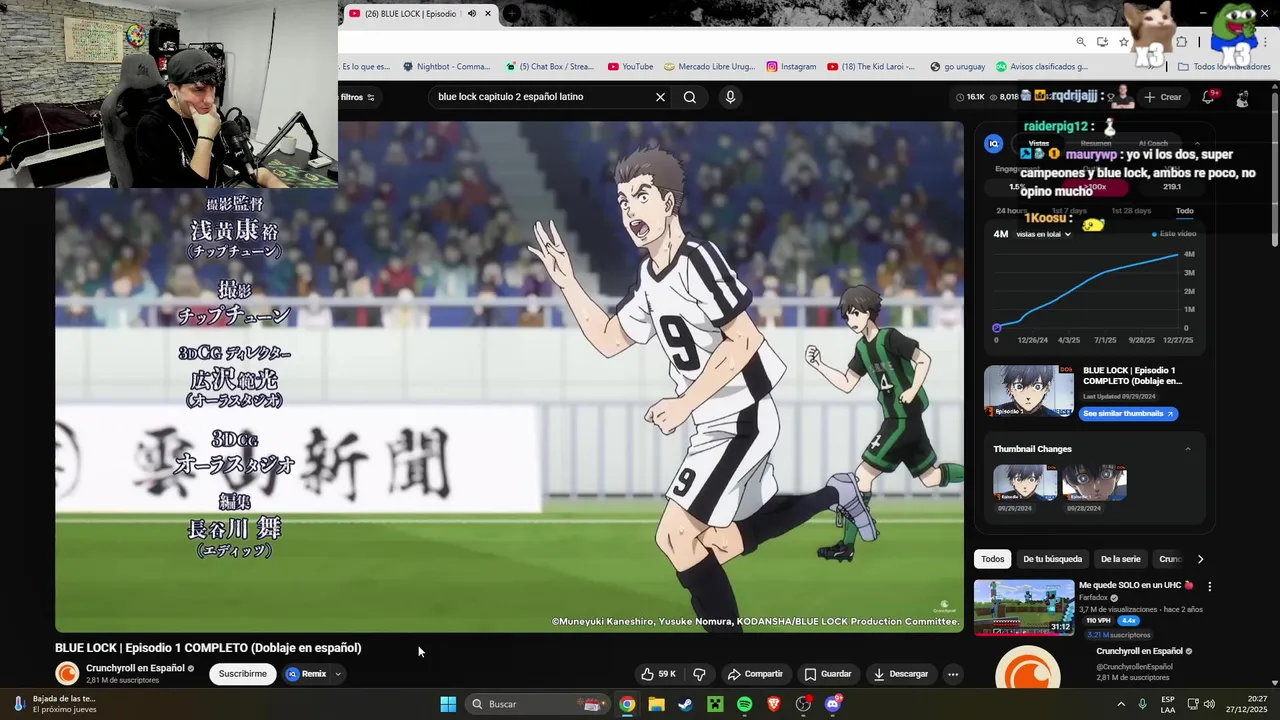Open Spotify from the taskbar
Viewport: 1280px width, 720px height.
[744, 704]
